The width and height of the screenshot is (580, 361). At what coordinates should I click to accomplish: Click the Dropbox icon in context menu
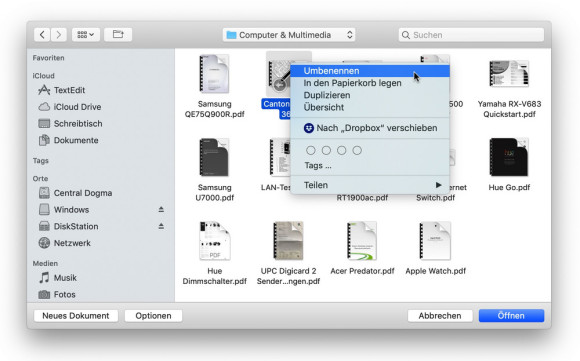pos(308,128)
